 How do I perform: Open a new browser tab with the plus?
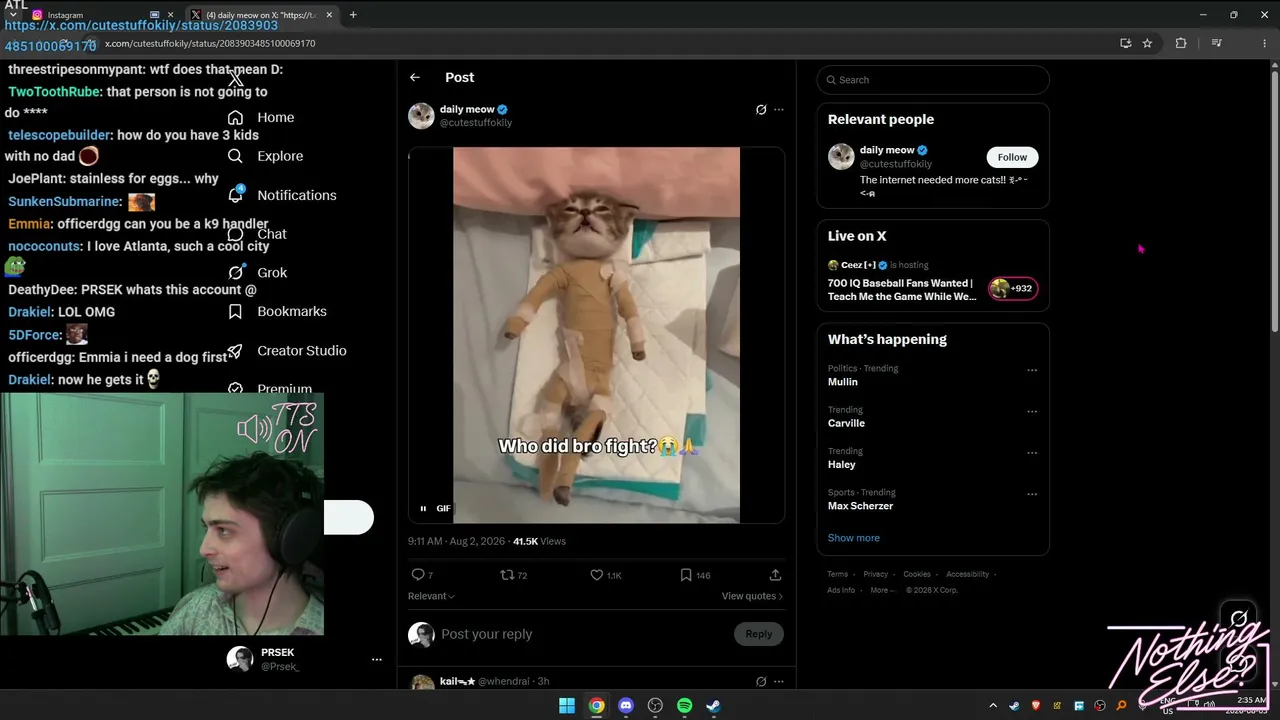pyautogui.click(x=353, y=15)
